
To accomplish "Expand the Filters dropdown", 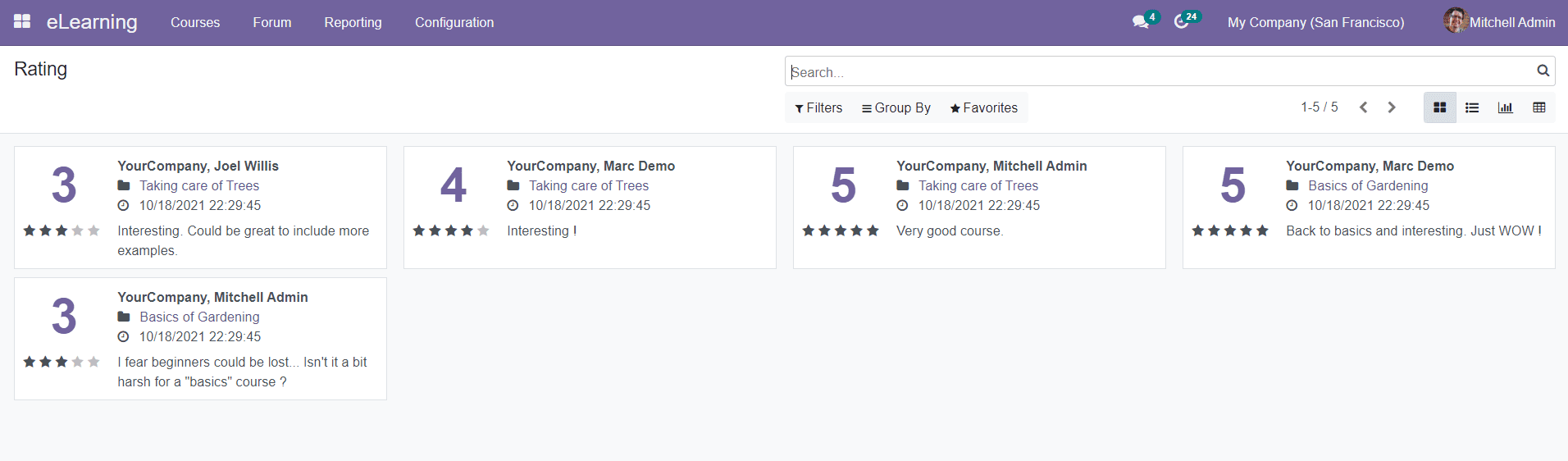I will click(x=818, y=107).
